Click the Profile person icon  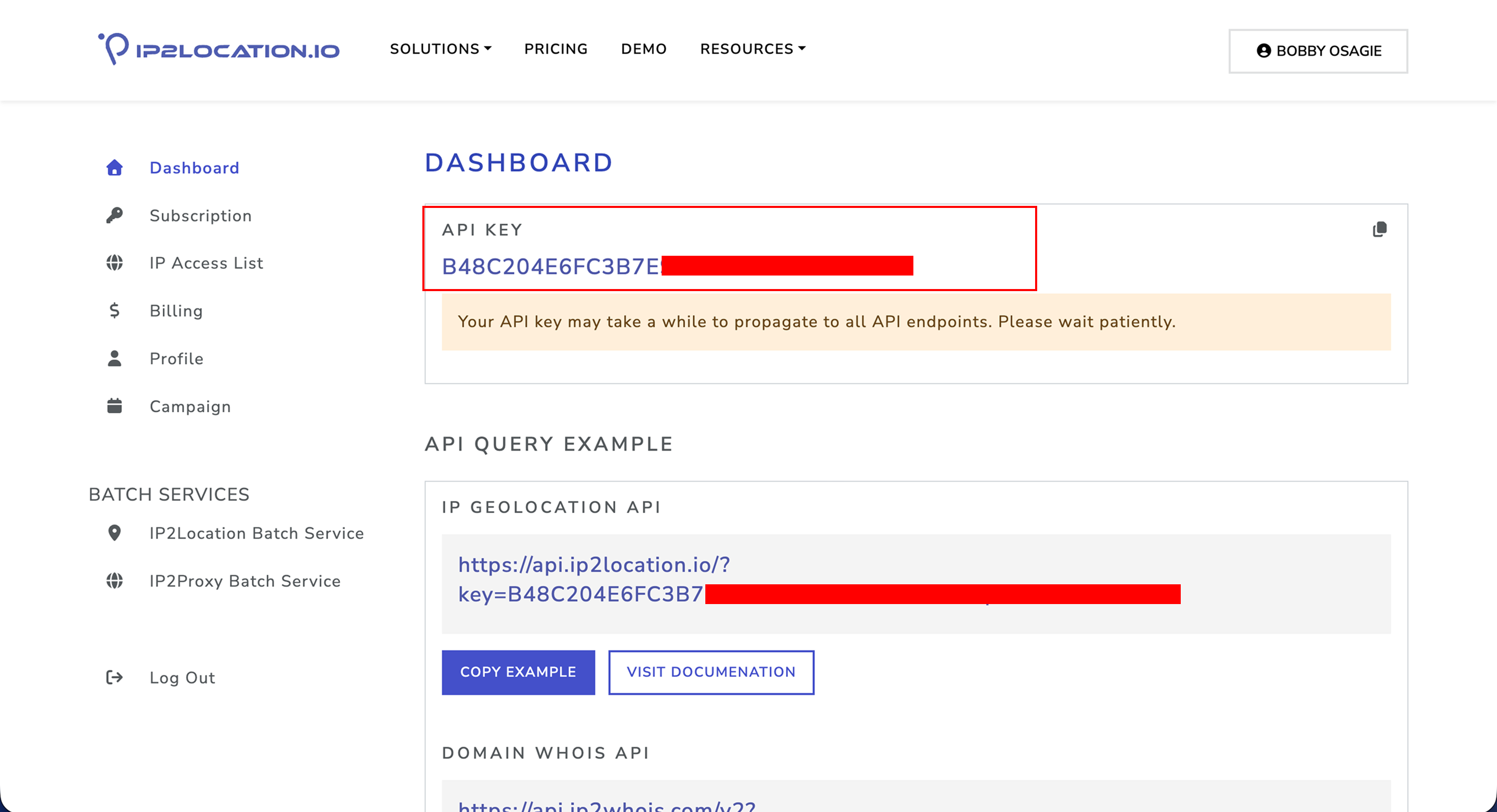(x=114, y=358)
